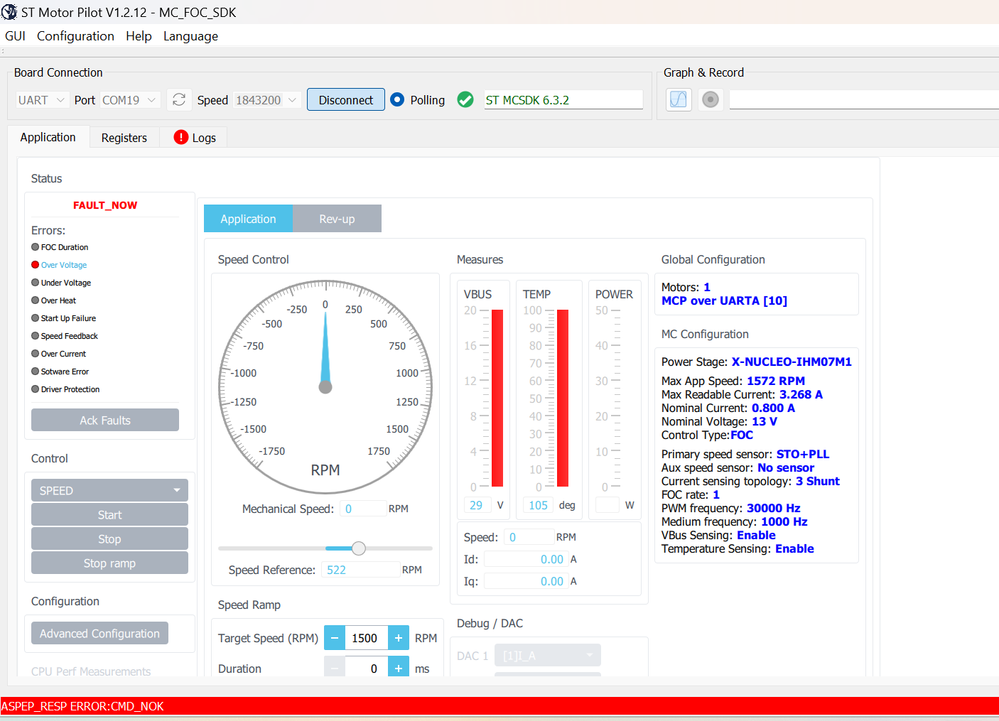The image size is (999, 721).
Task: Decrease Duration with minus button
Action: pos(334,668)
